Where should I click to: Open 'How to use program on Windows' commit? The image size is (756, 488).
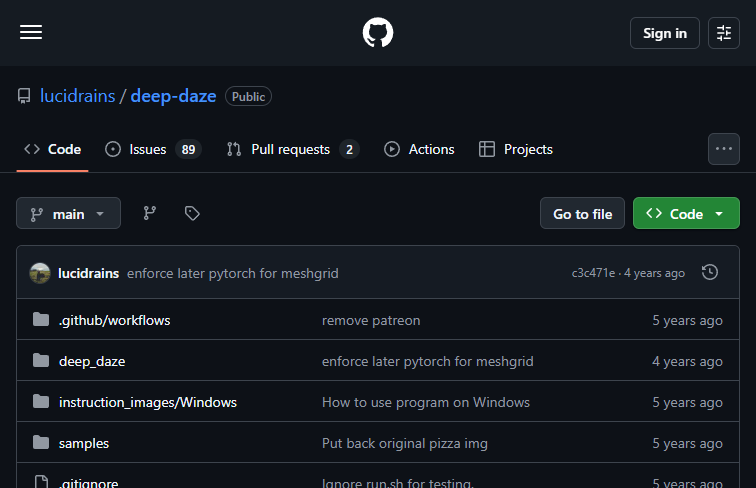(426, 402)
